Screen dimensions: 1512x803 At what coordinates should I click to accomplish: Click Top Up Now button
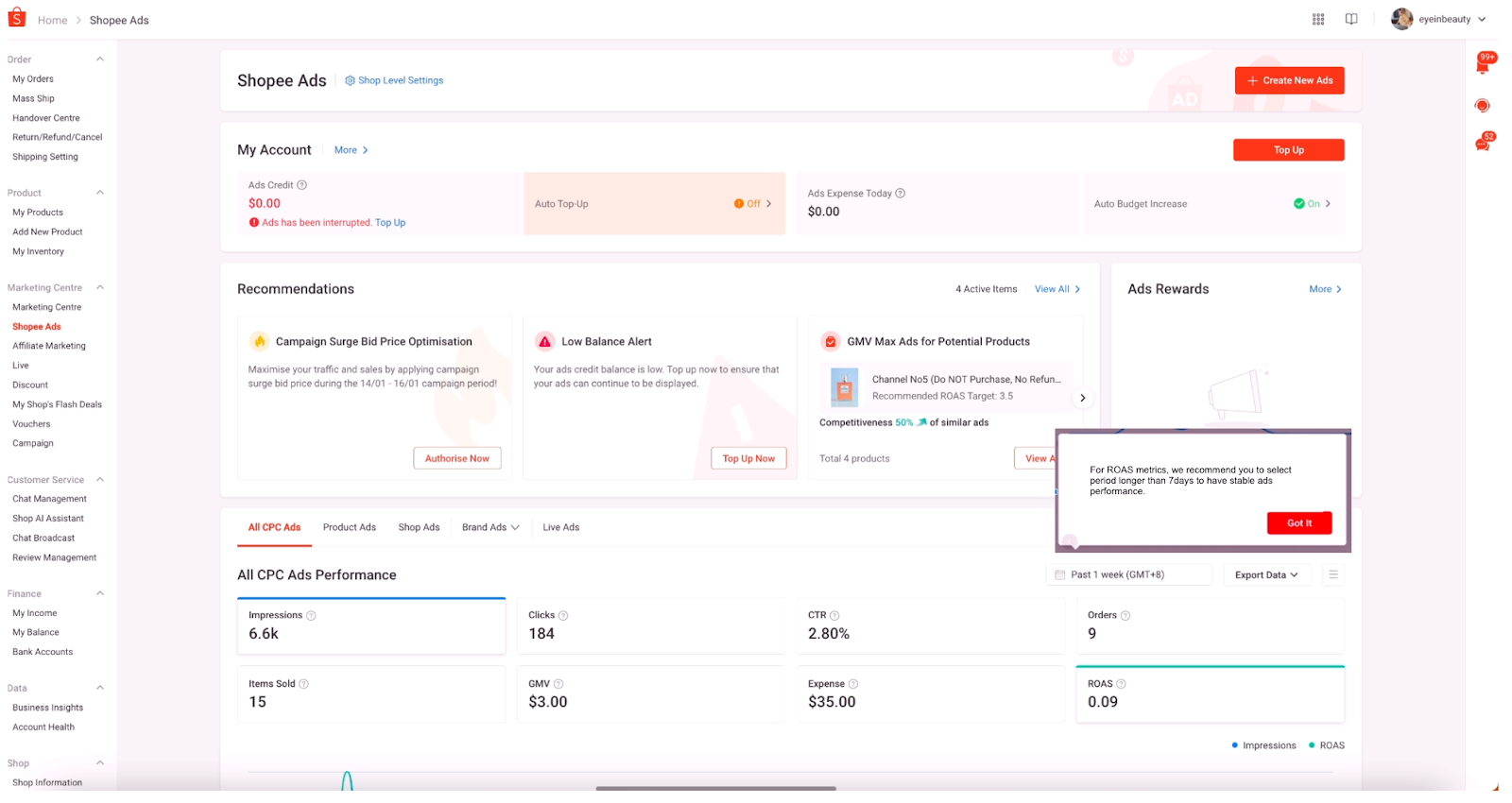[748, 458]
